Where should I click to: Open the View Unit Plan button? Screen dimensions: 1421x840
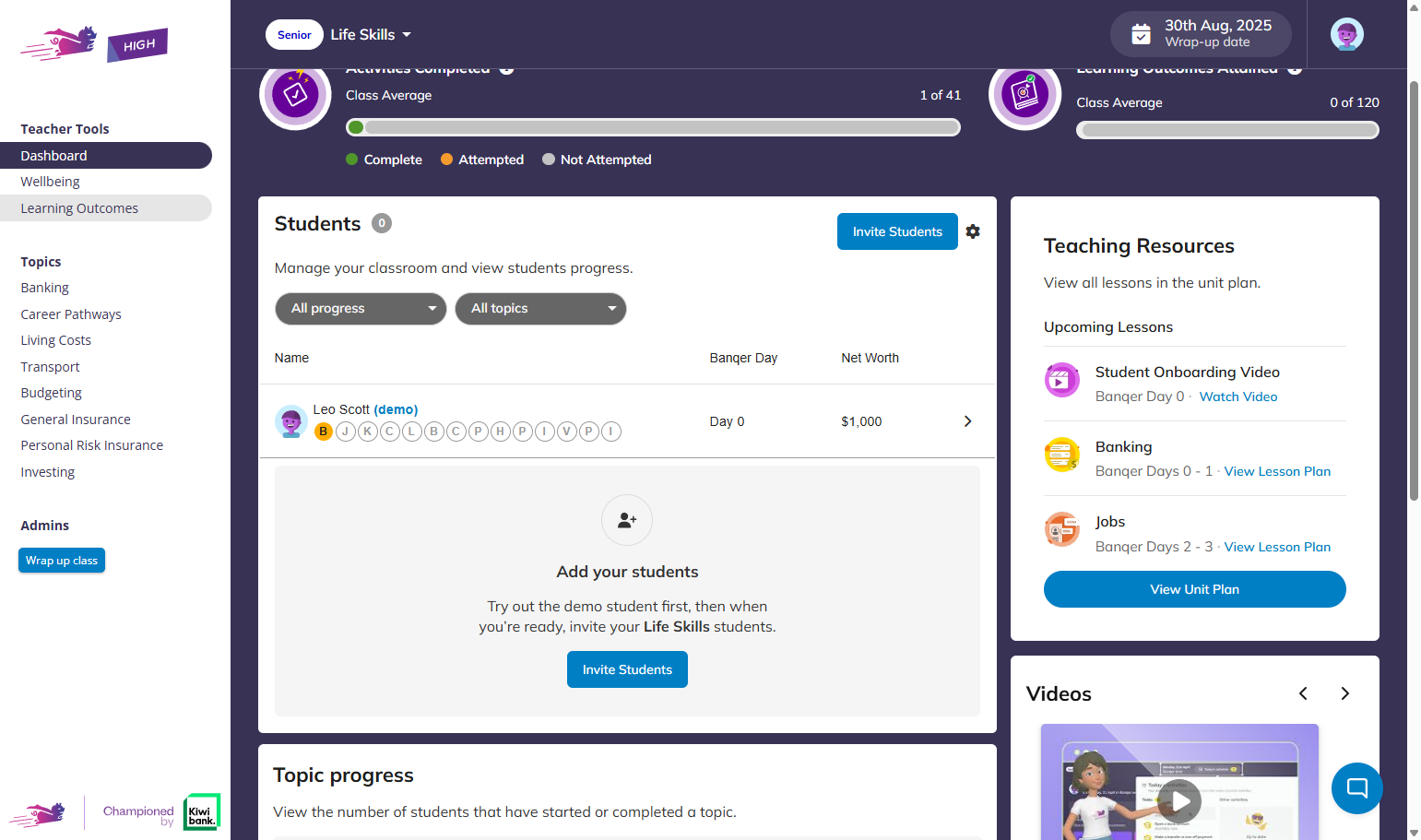click(1194, 589)
